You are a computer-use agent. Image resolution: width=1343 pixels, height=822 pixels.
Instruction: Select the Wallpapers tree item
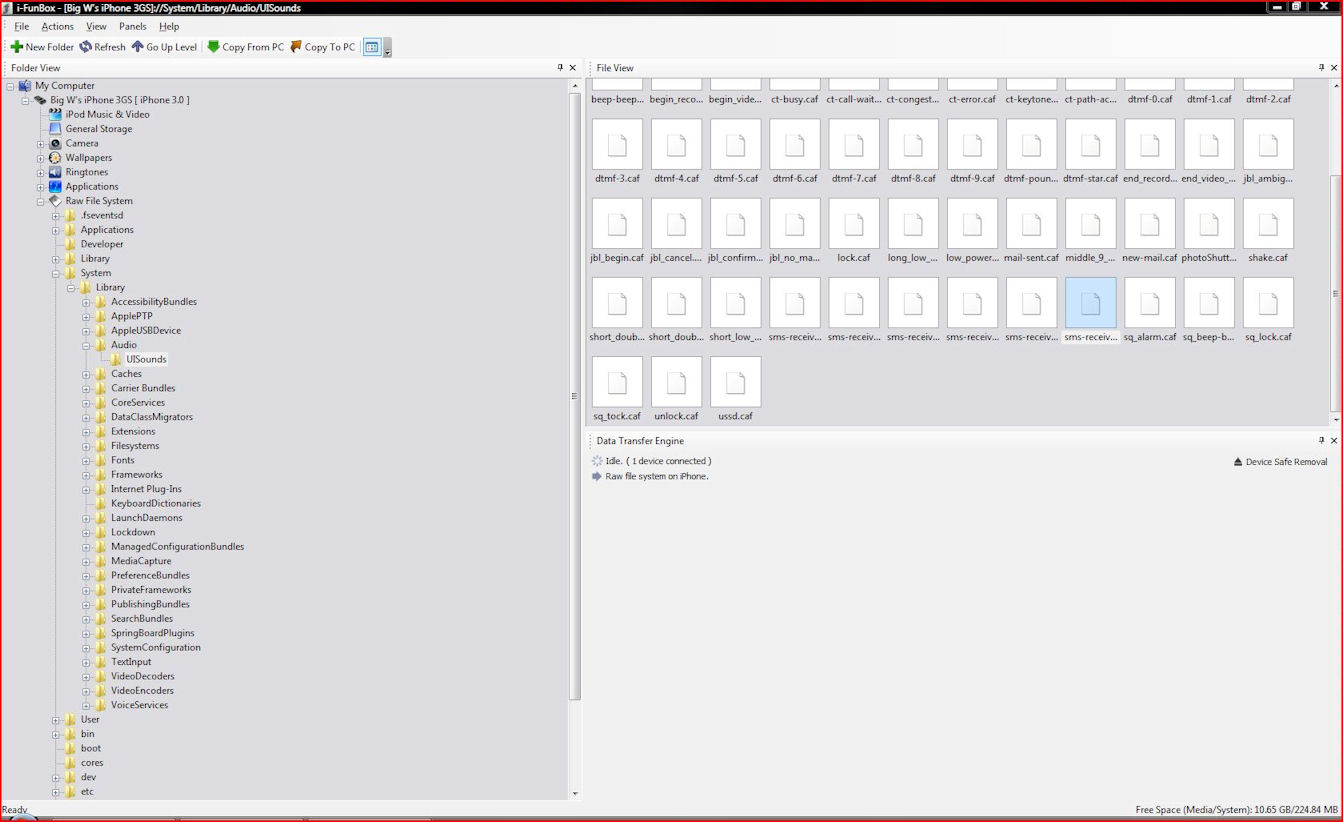click(88, 158)
